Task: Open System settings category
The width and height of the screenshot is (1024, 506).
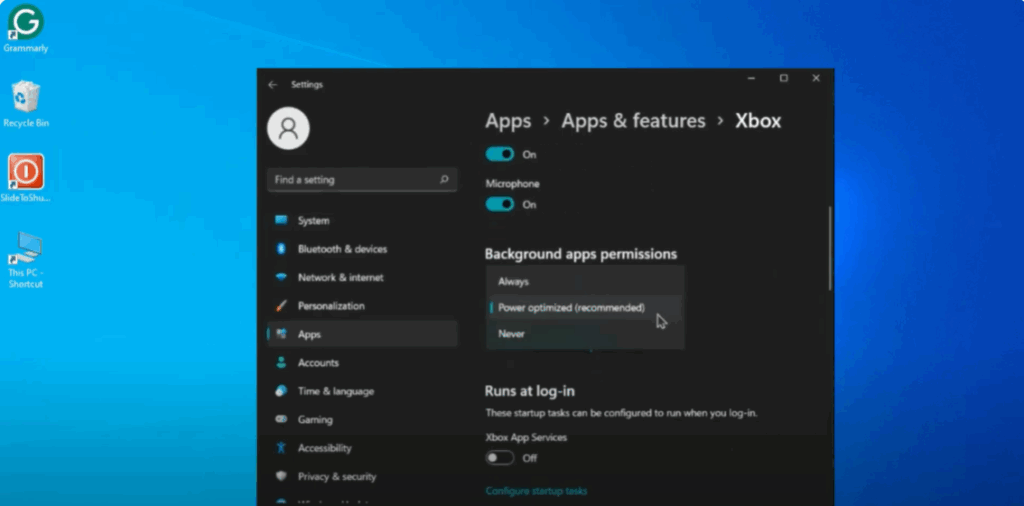Action: tap(362, 221)
